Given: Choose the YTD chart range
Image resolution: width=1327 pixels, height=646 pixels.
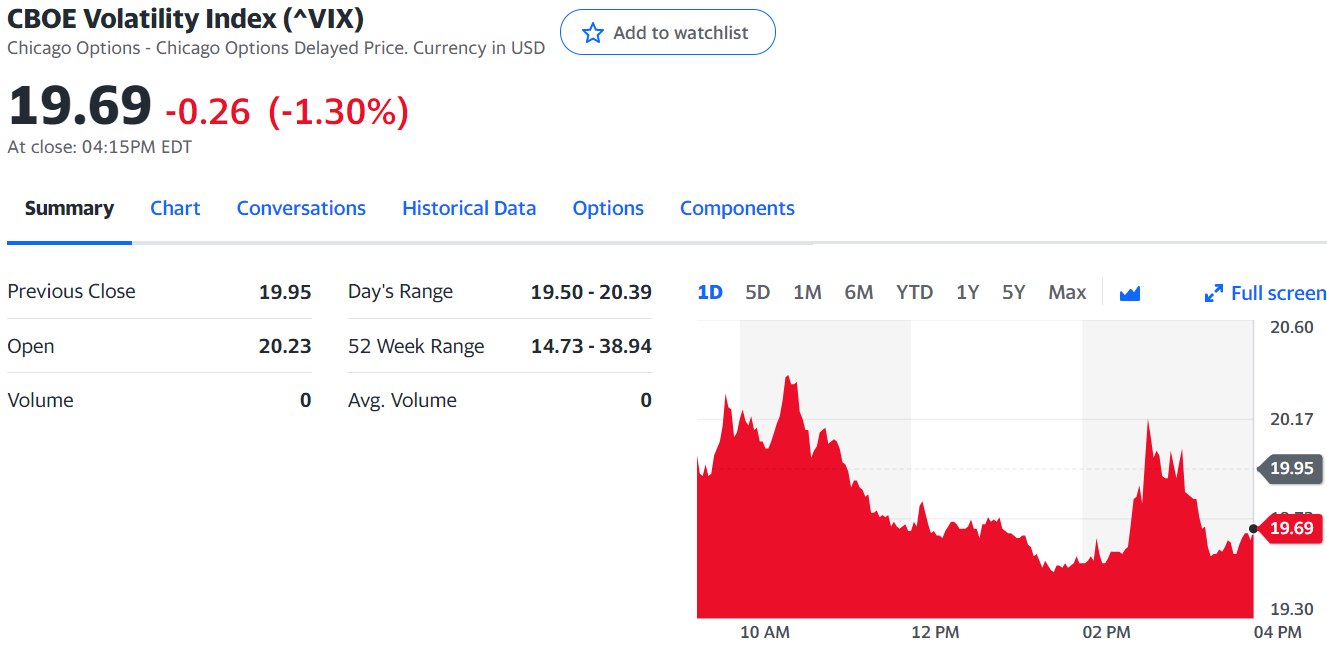Looking at the screenshot, I should 914,292.
